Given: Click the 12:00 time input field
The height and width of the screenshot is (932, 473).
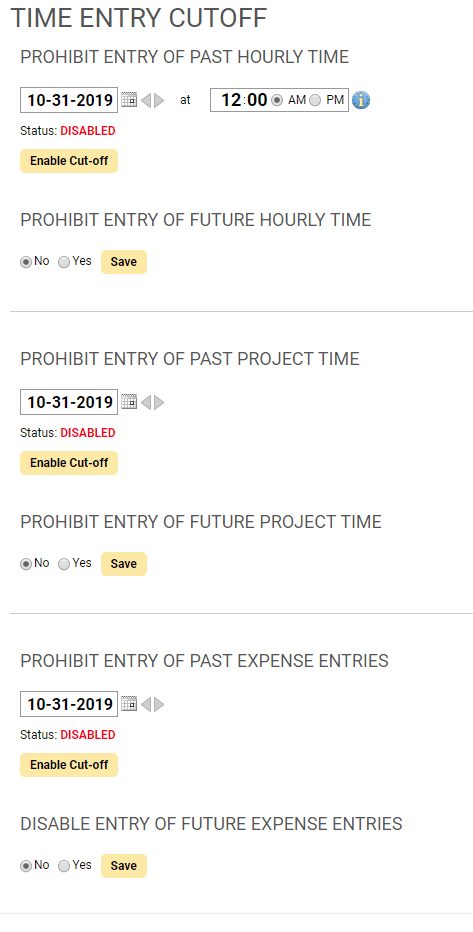Looking at the screenshot, I should pos(240,100).
